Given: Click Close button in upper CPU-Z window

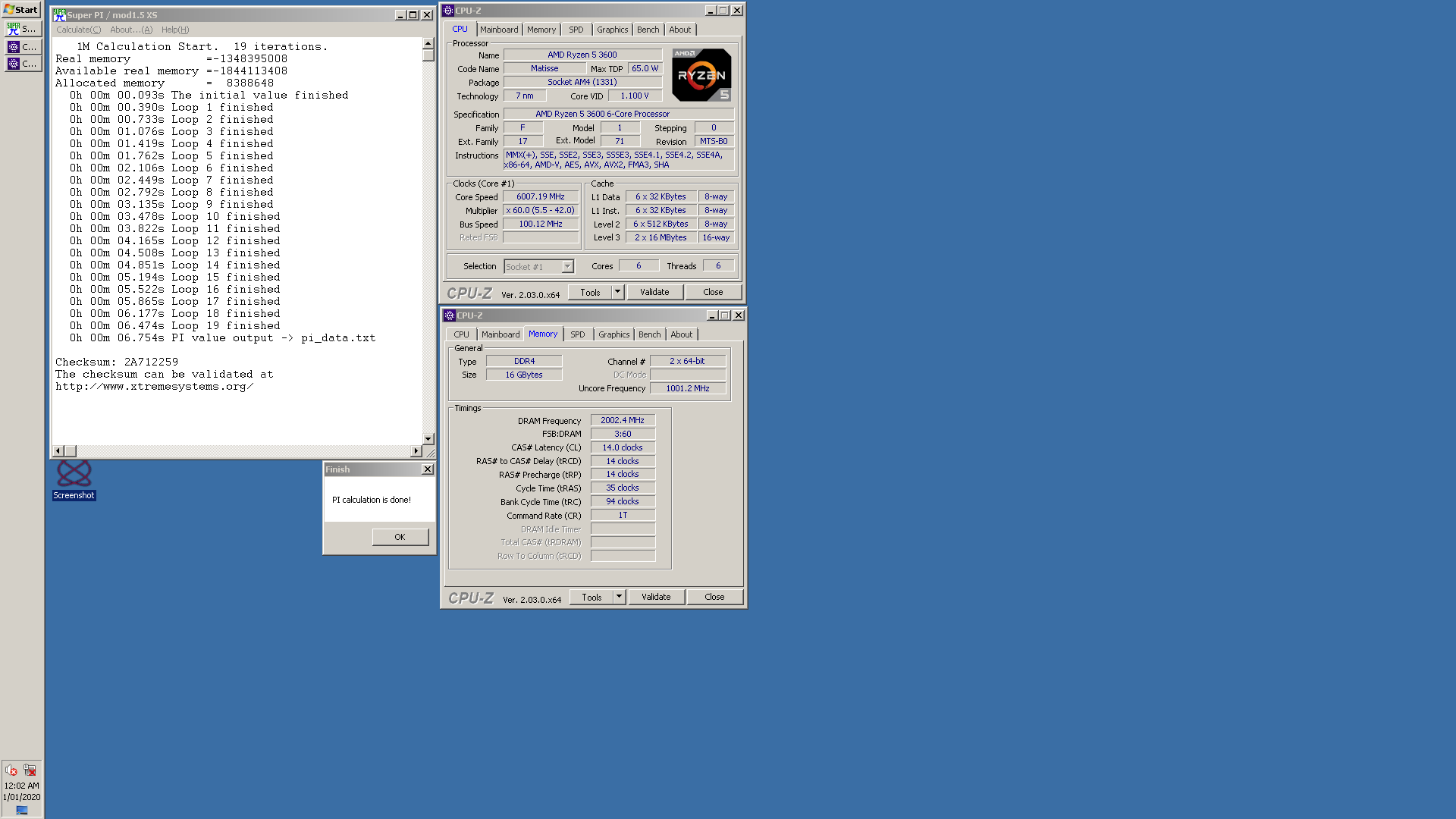Looking at the screenshot, I should pos(714,292).
